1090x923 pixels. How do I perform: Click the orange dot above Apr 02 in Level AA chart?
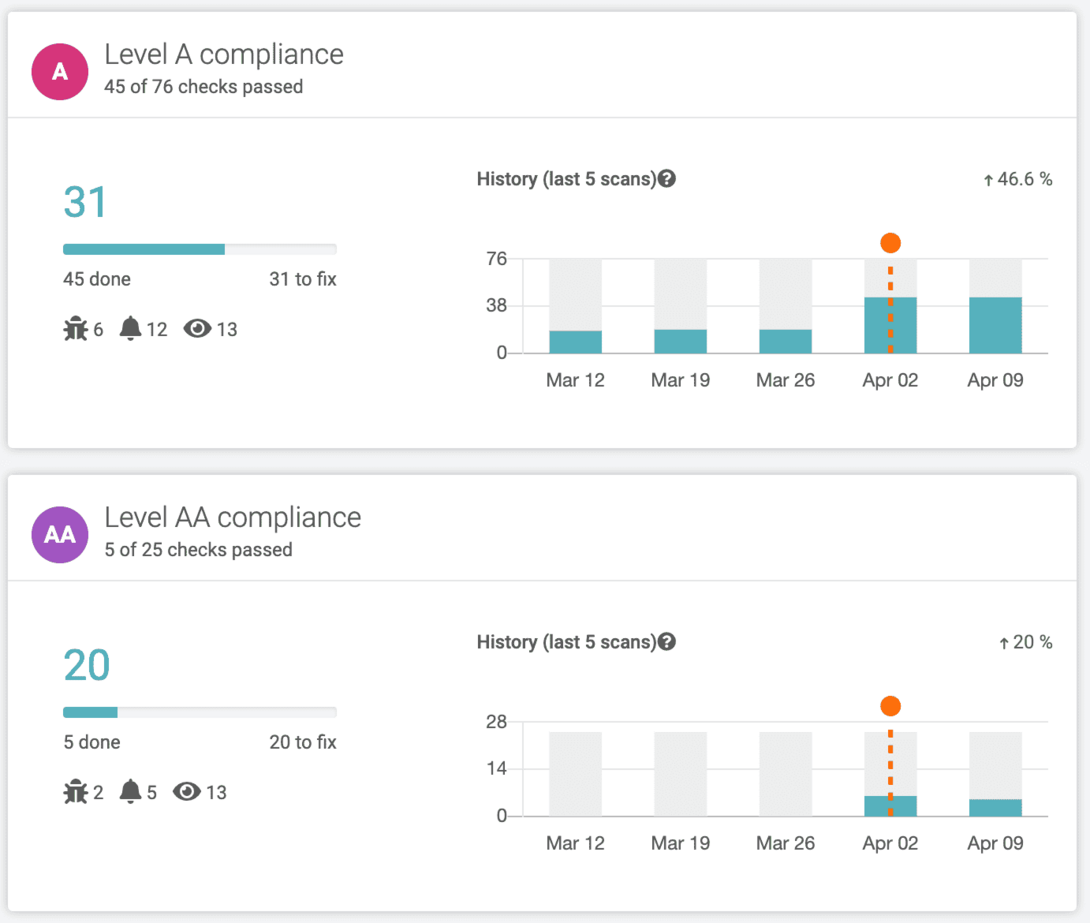tap(890, 705)
